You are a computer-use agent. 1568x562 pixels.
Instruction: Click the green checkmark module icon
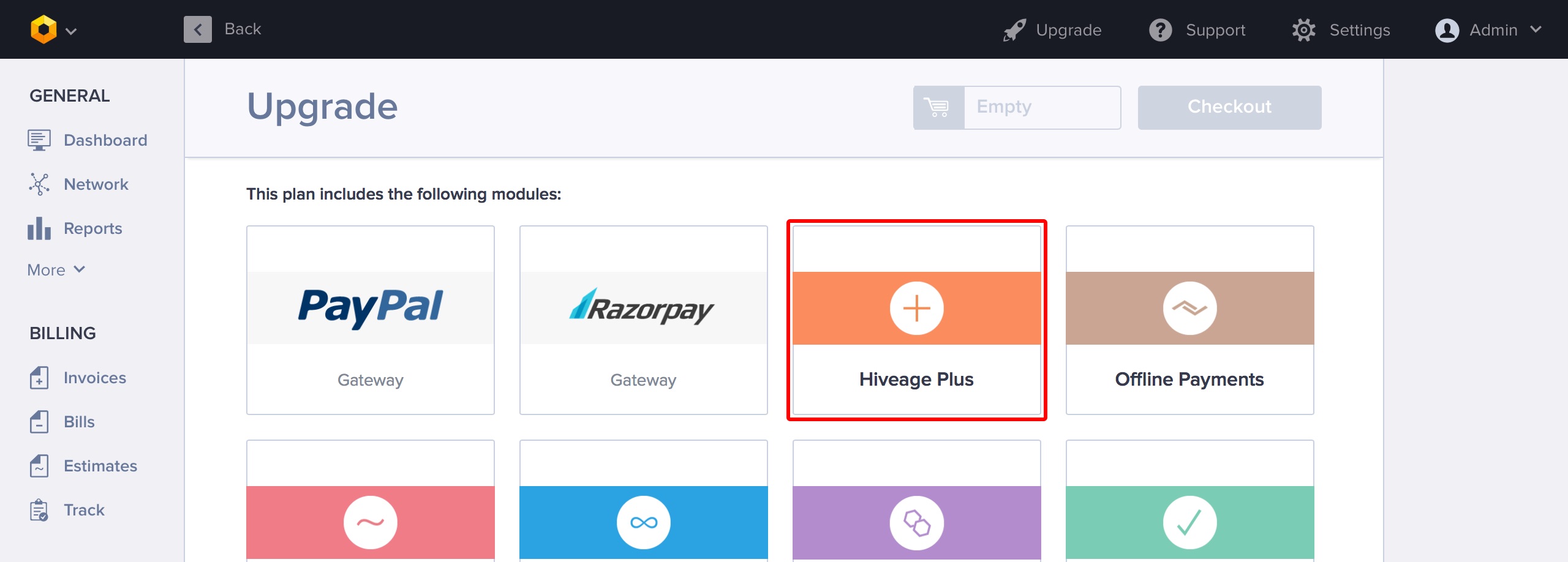[x=1189, y=522]
